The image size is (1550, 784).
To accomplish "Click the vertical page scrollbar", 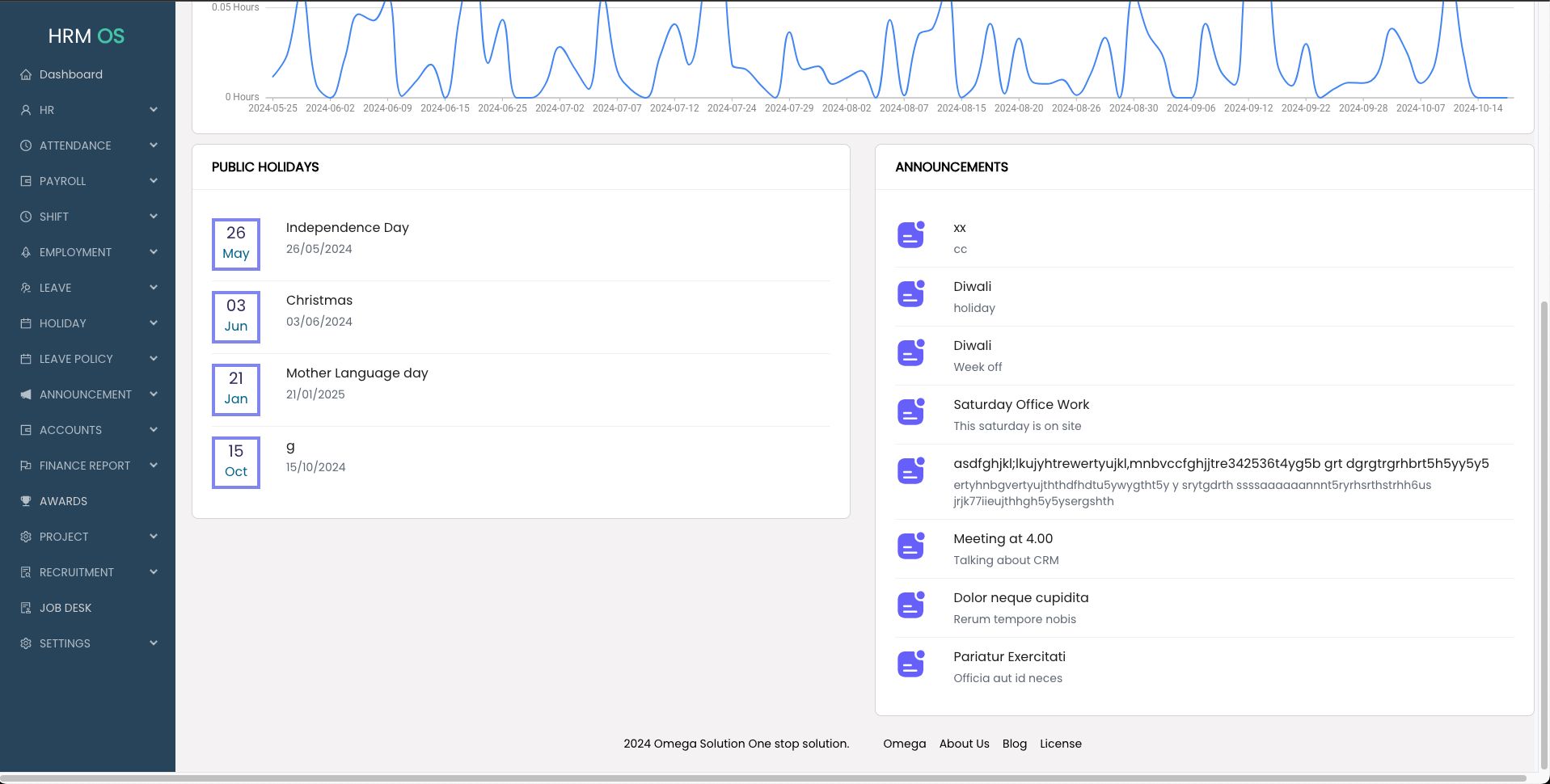I will 1544,533.
